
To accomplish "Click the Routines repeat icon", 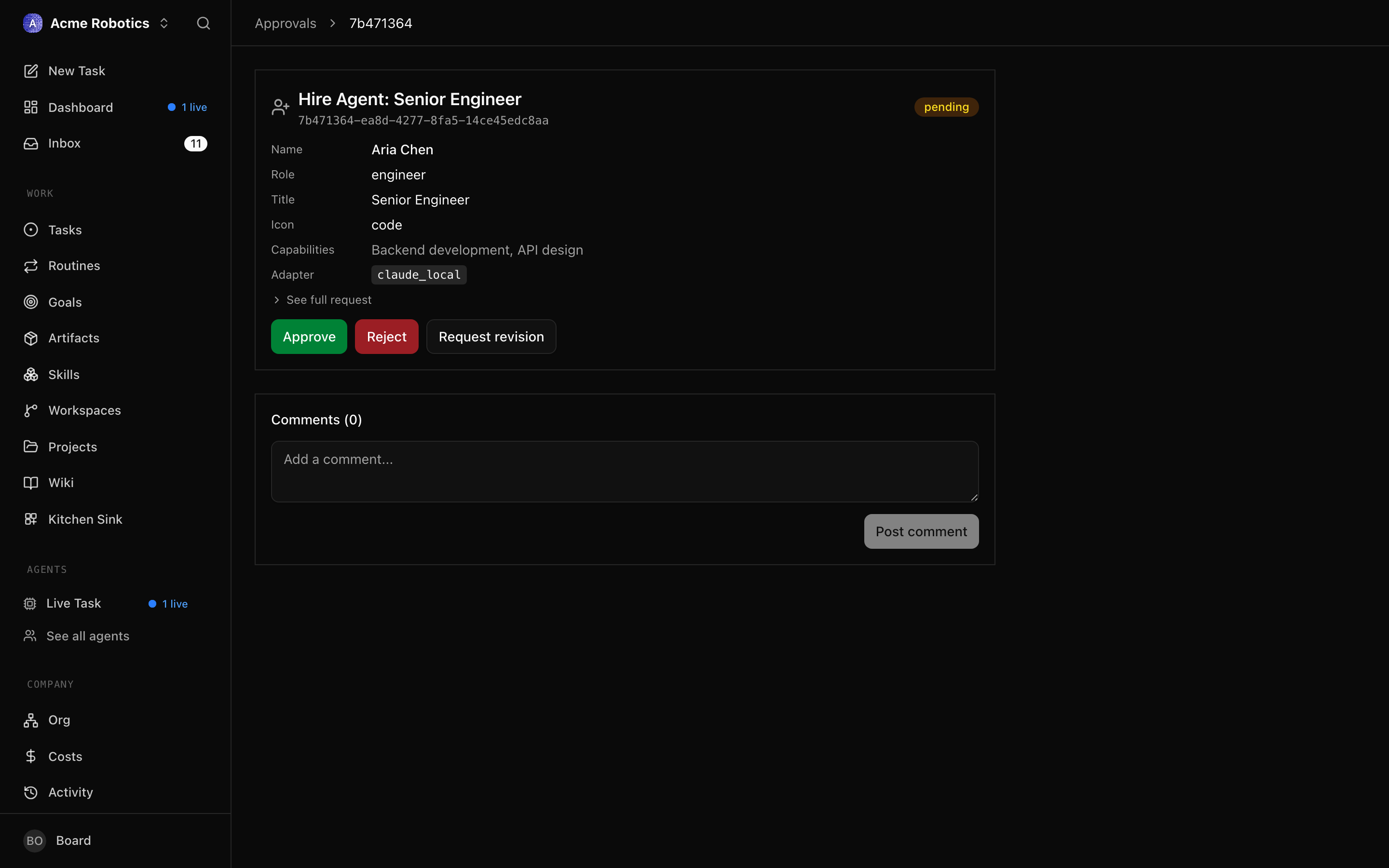I will click(31, 266).
